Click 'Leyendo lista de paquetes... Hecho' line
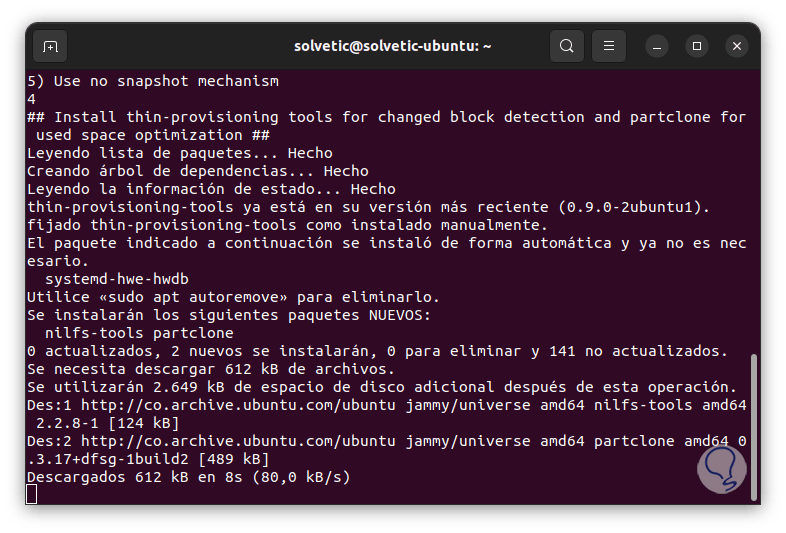The image size is (786, 533). [180, 153]
